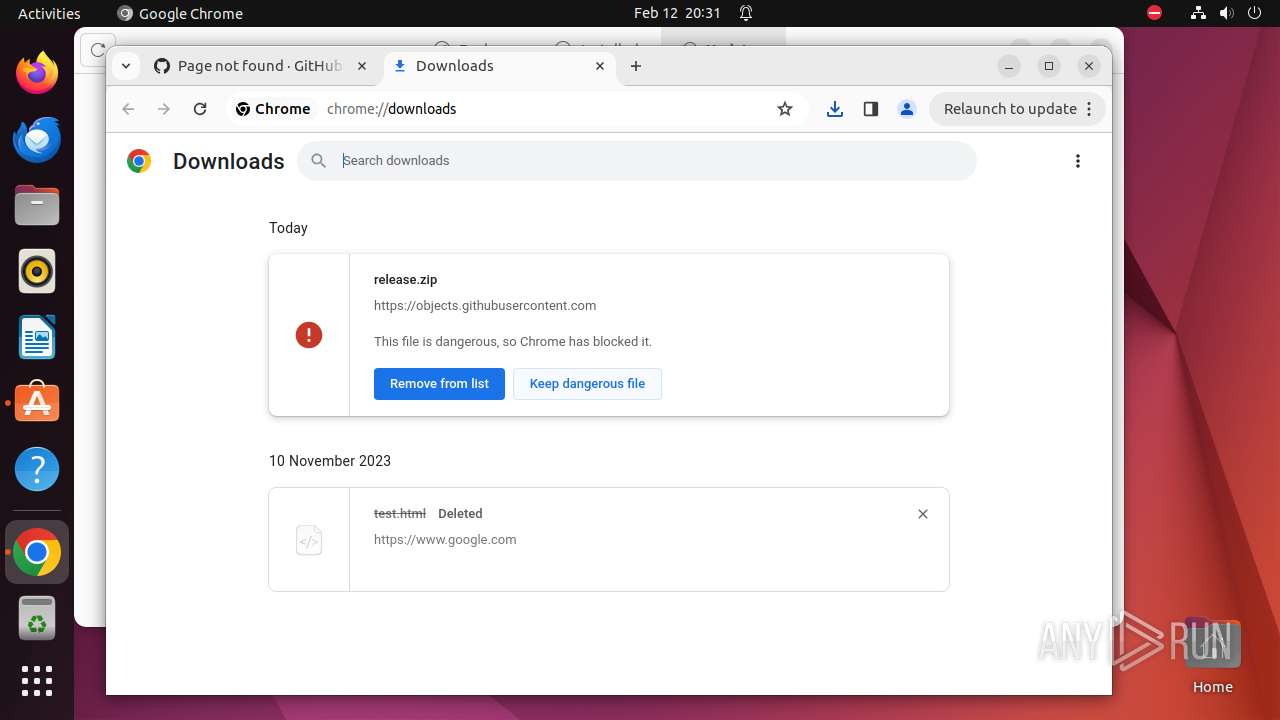Click the 10 November 2023 heading
This screenshot has width=1280, height=720.
(330, 461)
